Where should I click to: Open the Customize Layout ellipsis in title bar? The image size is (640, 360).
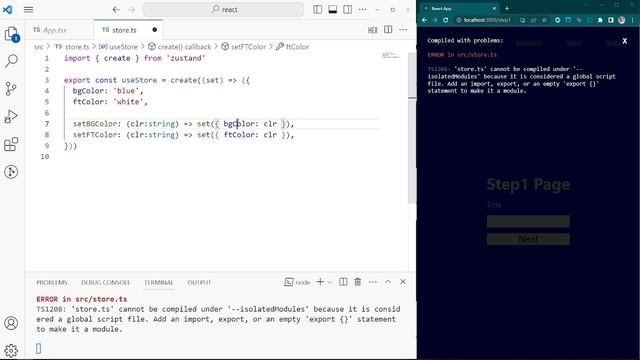coord(362,9)
